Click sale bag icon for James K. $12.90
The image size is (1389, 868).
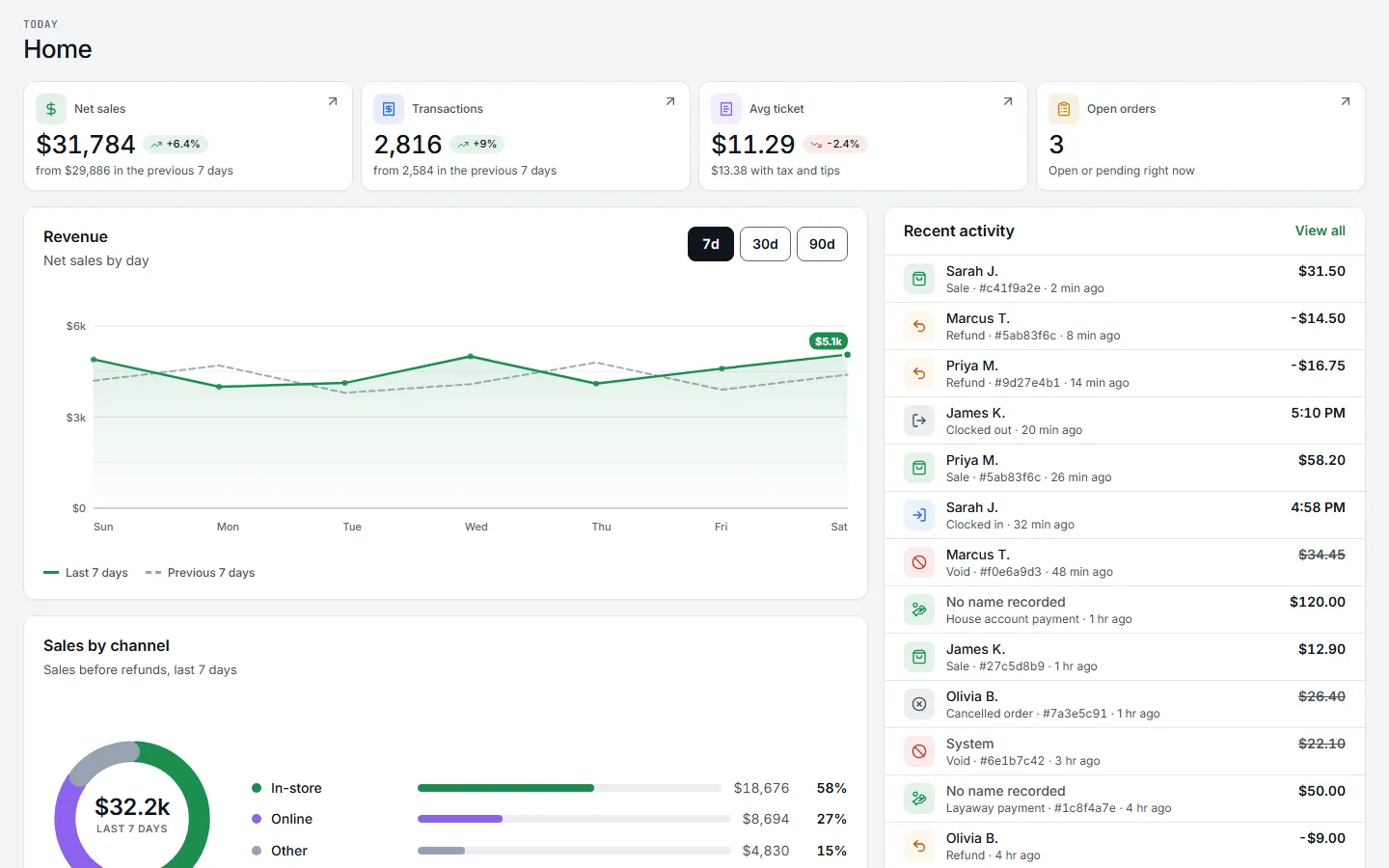point(919,657)
